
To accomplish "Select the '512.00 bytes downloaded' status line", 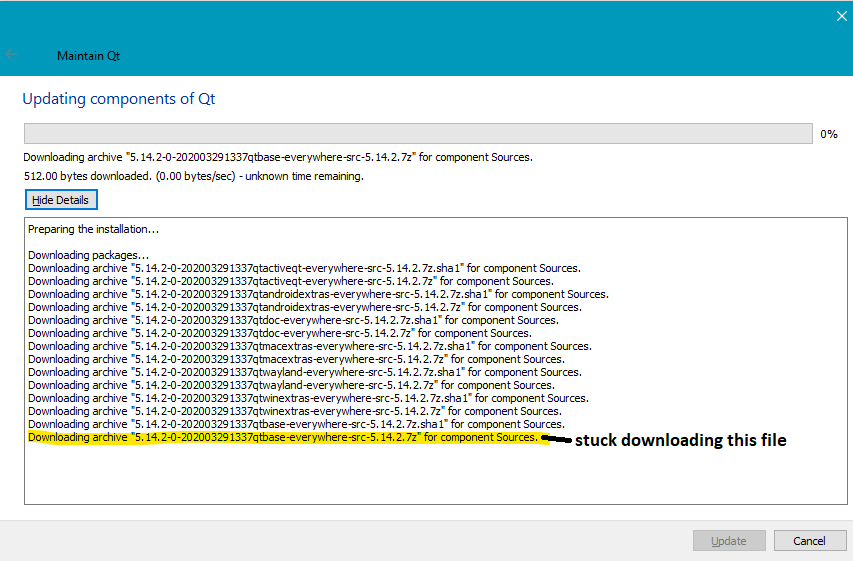I will click(x=193, y=176).
